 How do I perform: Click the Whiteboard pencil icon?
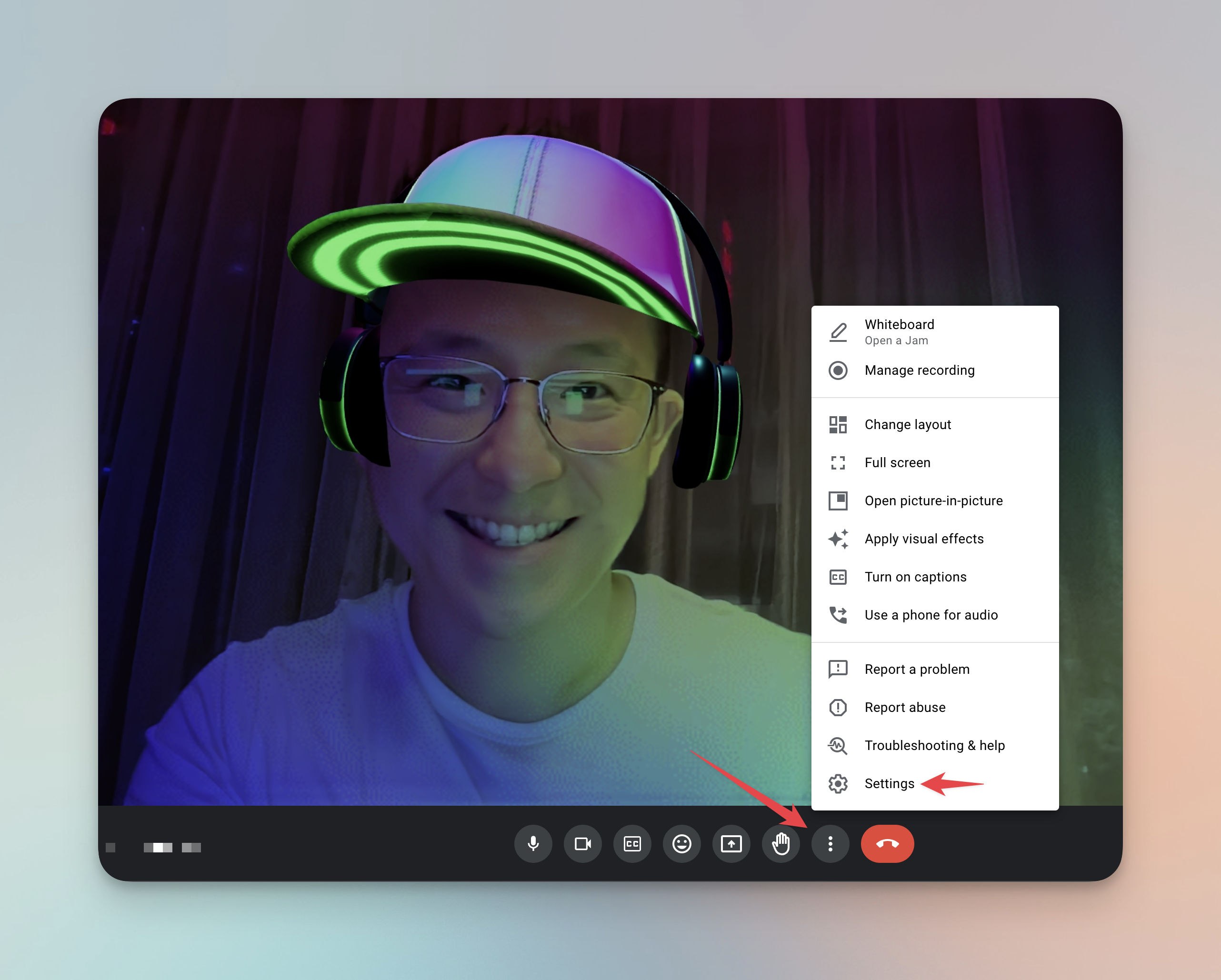click(x=838, y=332)
